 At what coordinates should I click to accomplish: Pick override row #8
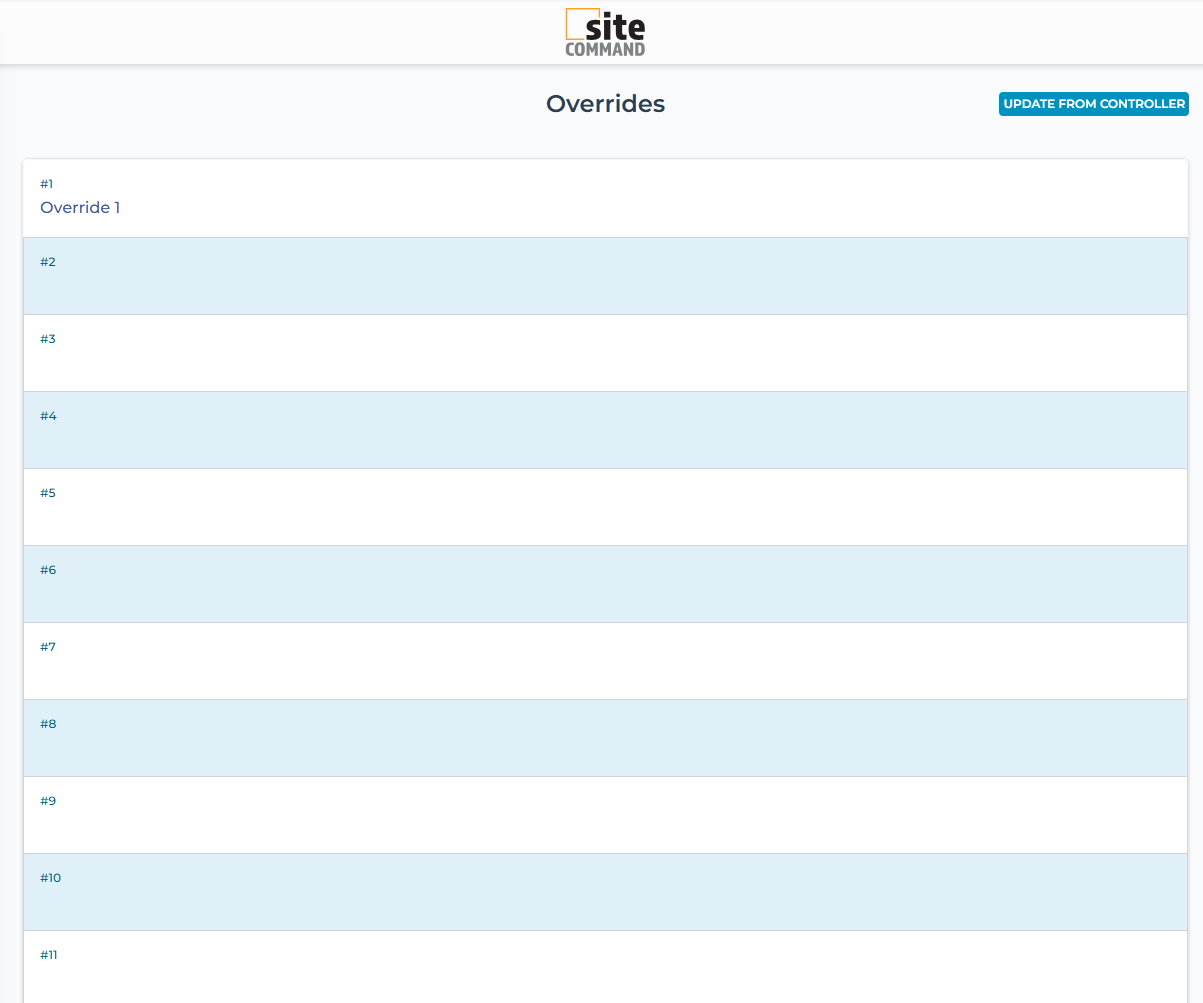point(605,738)
